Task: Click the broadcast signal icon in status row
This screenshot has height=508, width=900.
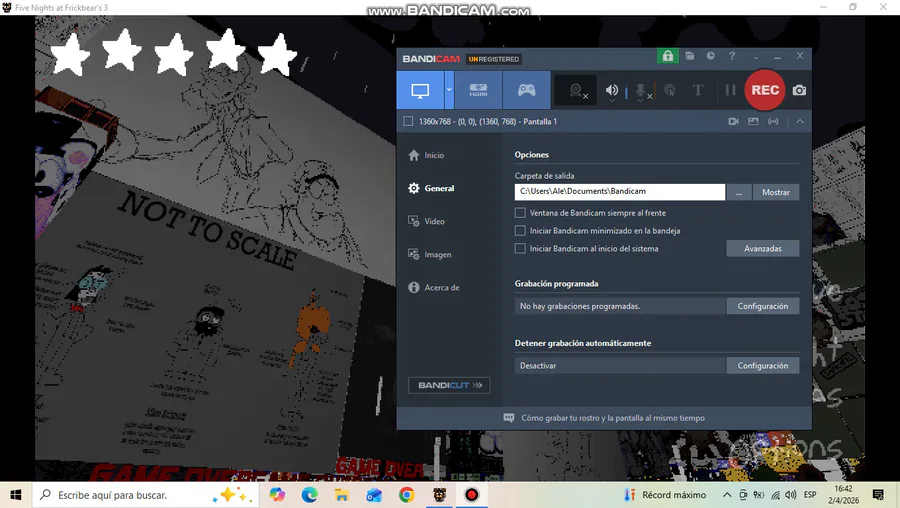Action: pyautogui.click(x=773, y=122)
